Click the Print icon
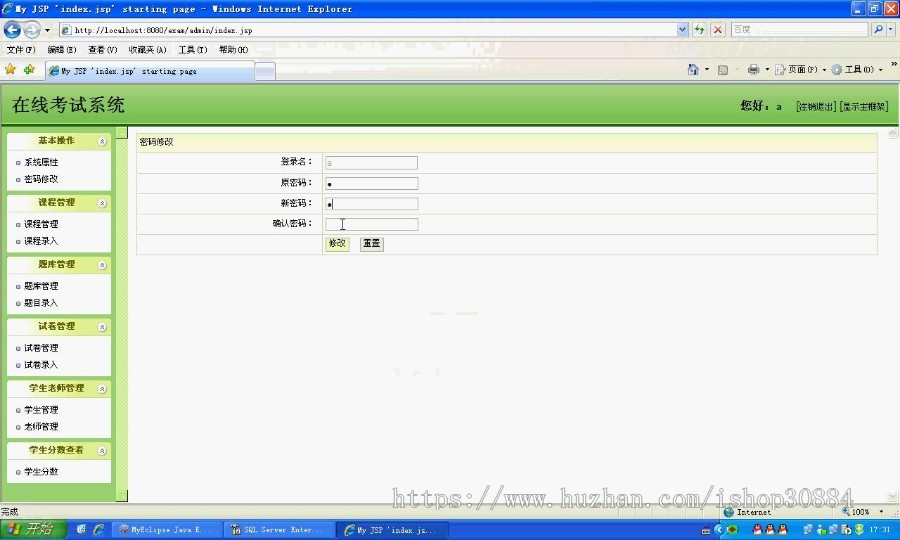The width and height of the screenshot is (900, 540). pyautogui.click(x=753, y=69)
